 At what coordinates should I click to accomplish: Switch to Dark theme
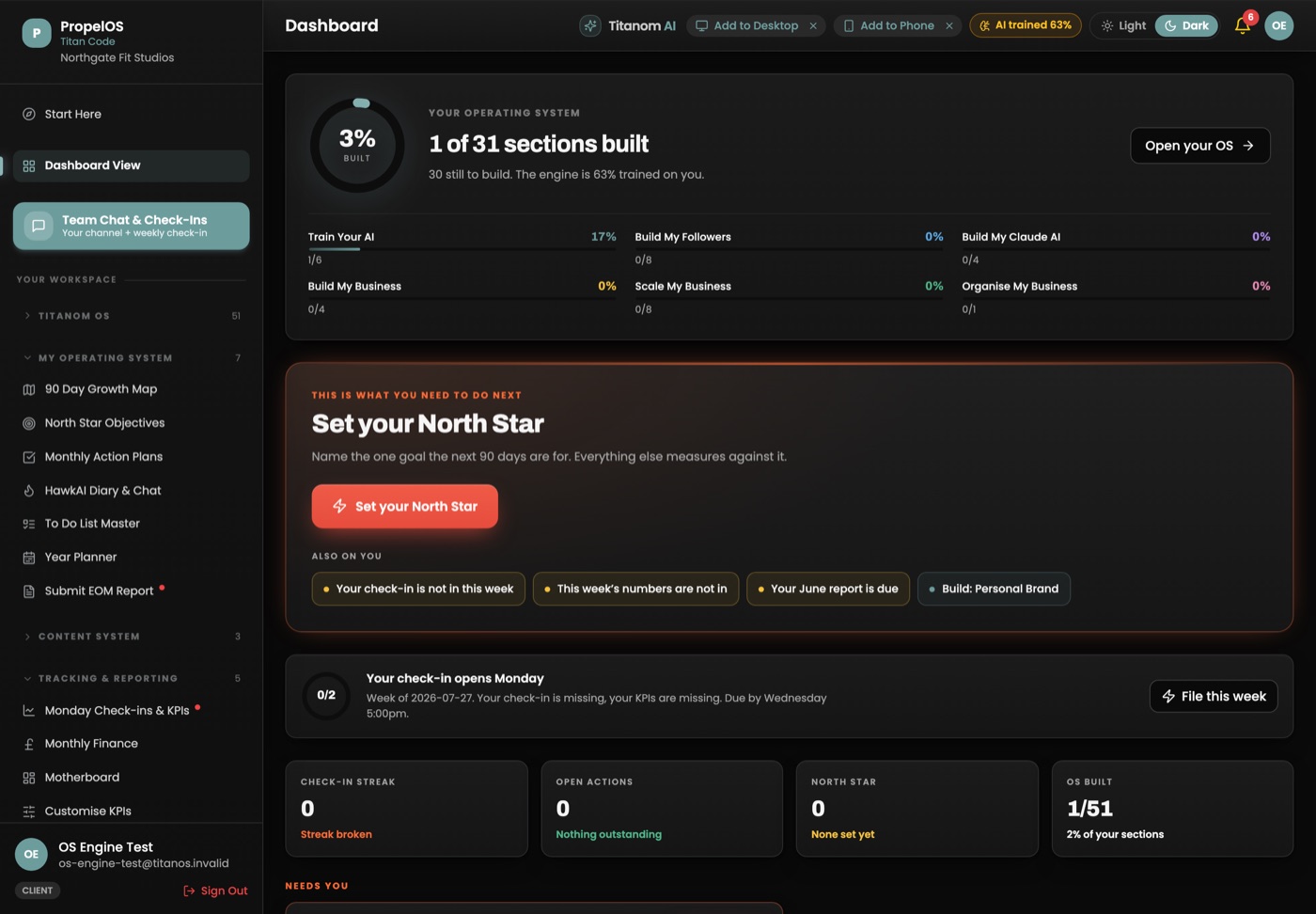point(1186,25)
